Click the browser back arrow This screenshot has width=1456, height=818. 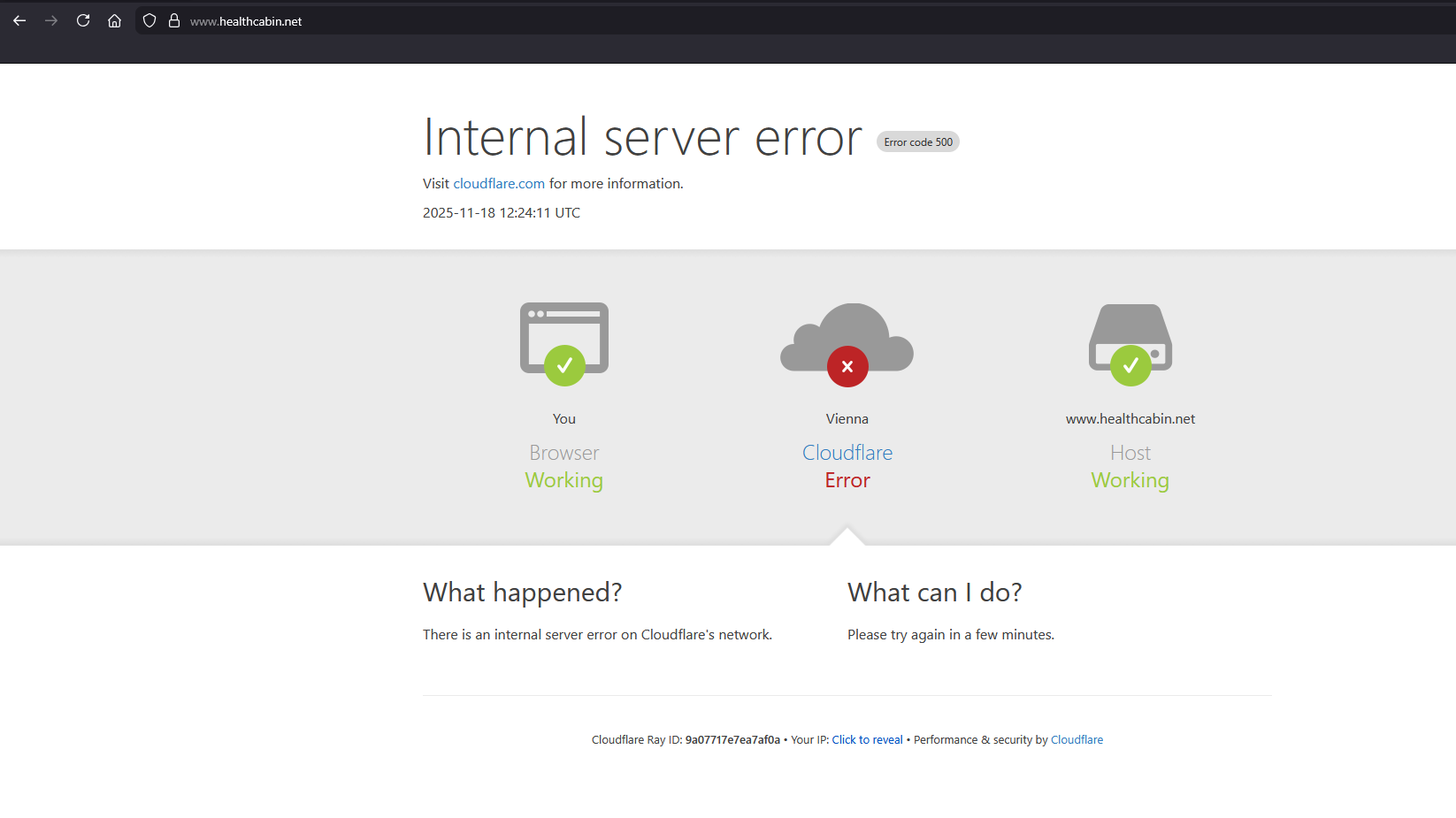[19, 20]
